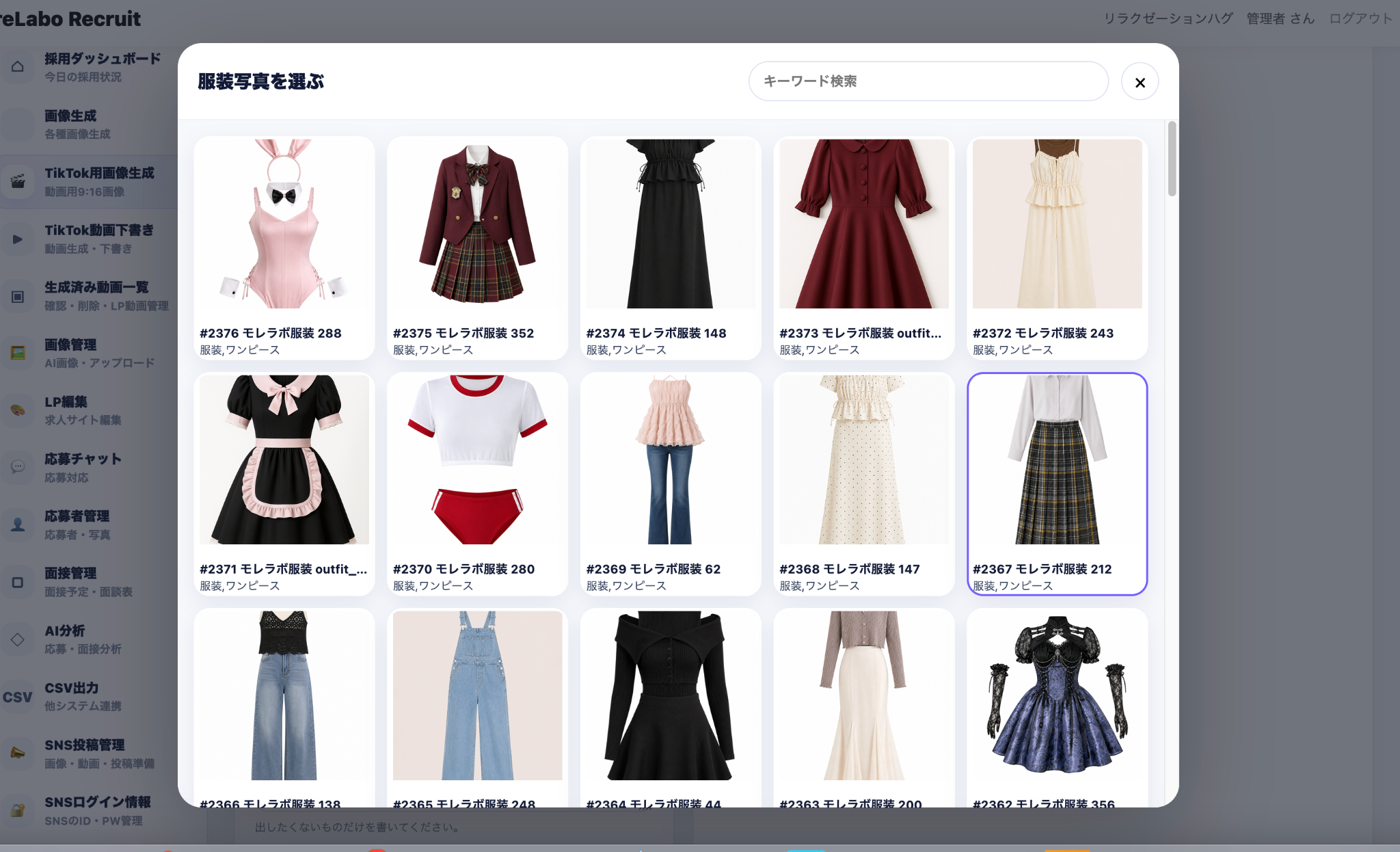Open TikTok動画下書き section

point(89,239)
